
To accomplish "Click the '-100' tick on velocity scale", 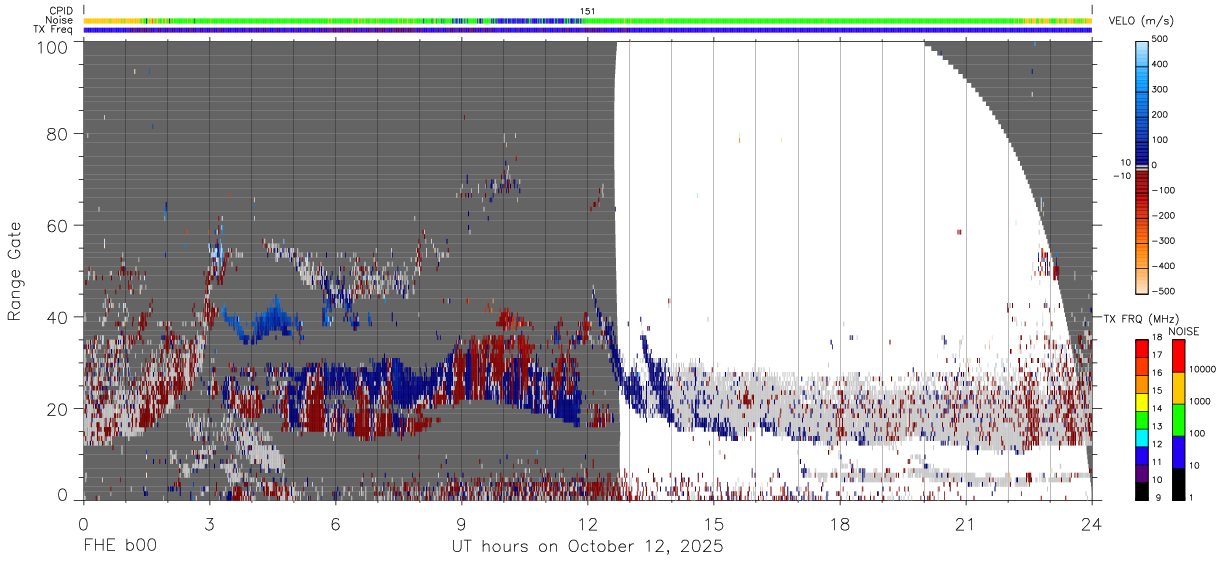I will pyautogui.click(x=1164, y=190).
